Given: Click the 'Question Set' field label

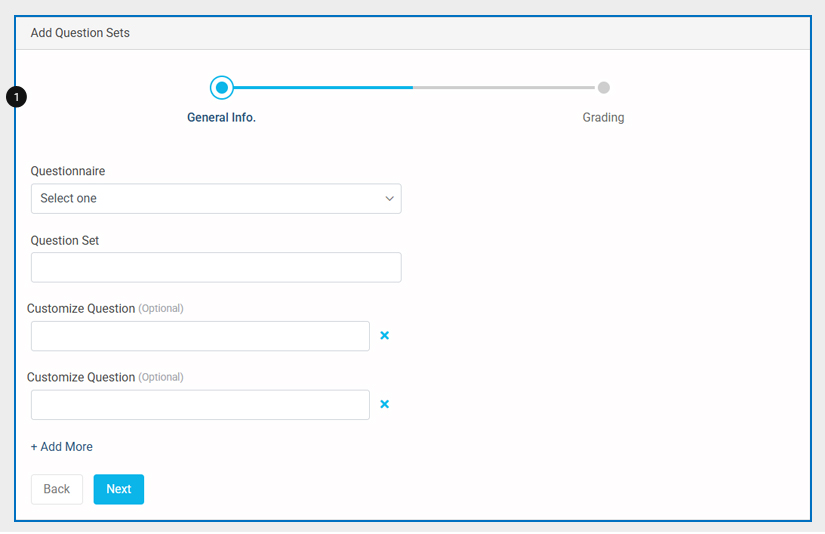Looking at the screenshot, I should [64, 240].
